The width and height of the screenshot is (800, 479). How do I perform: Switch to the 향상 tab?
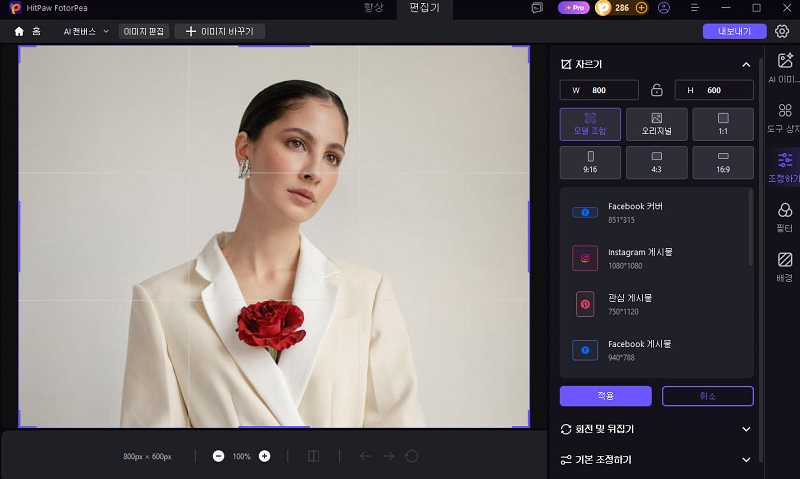373,8
